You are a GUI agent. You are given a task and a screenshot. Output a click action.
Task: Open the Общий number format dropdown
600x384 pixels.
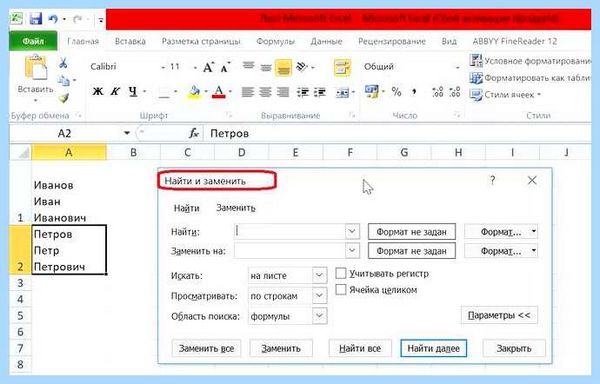pos(457,67)
